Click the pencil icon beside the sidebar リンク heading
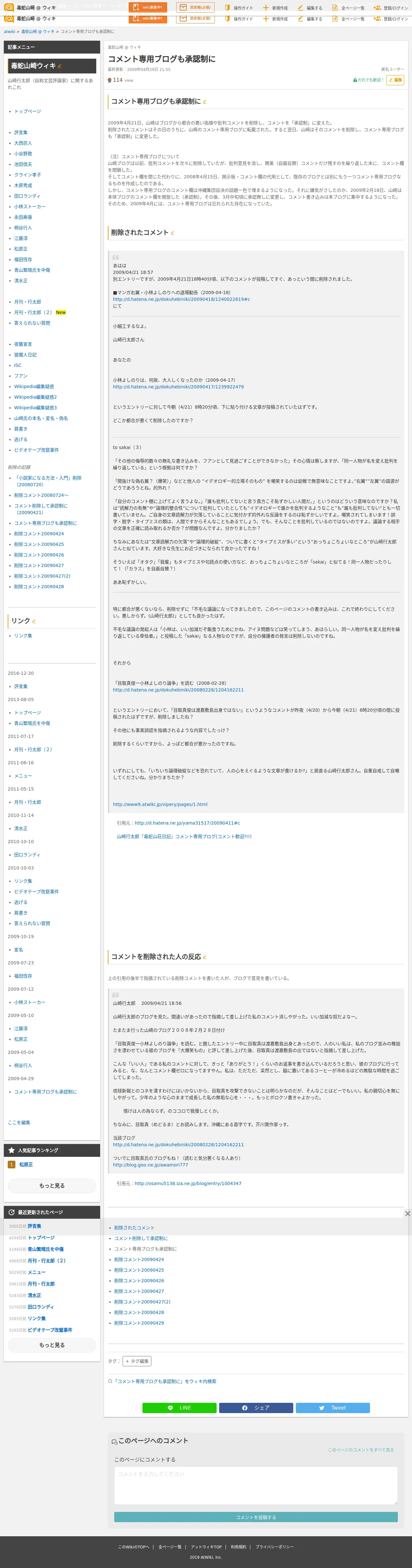This screenshot has width=412, height=1568. 33,621
